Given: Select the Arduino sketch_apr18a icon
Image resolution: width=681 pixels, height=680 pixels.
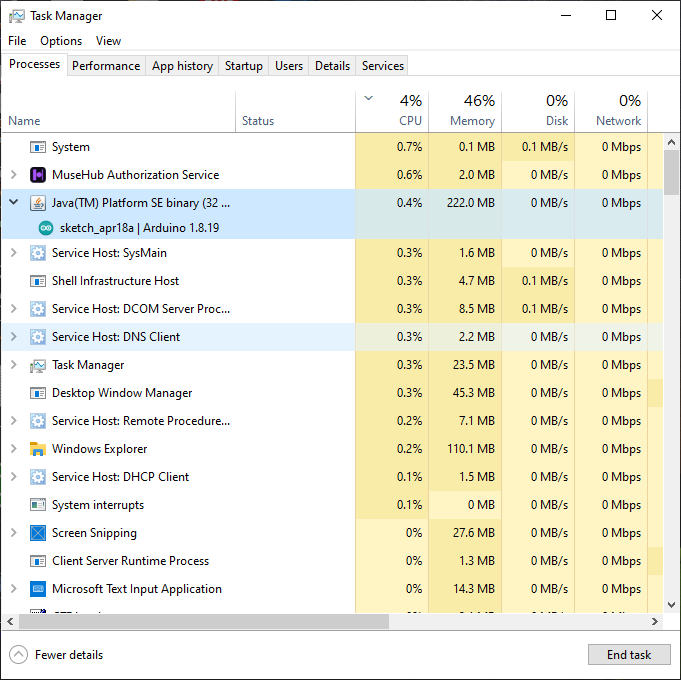Looking at the screenshot, I should (46, 228).
